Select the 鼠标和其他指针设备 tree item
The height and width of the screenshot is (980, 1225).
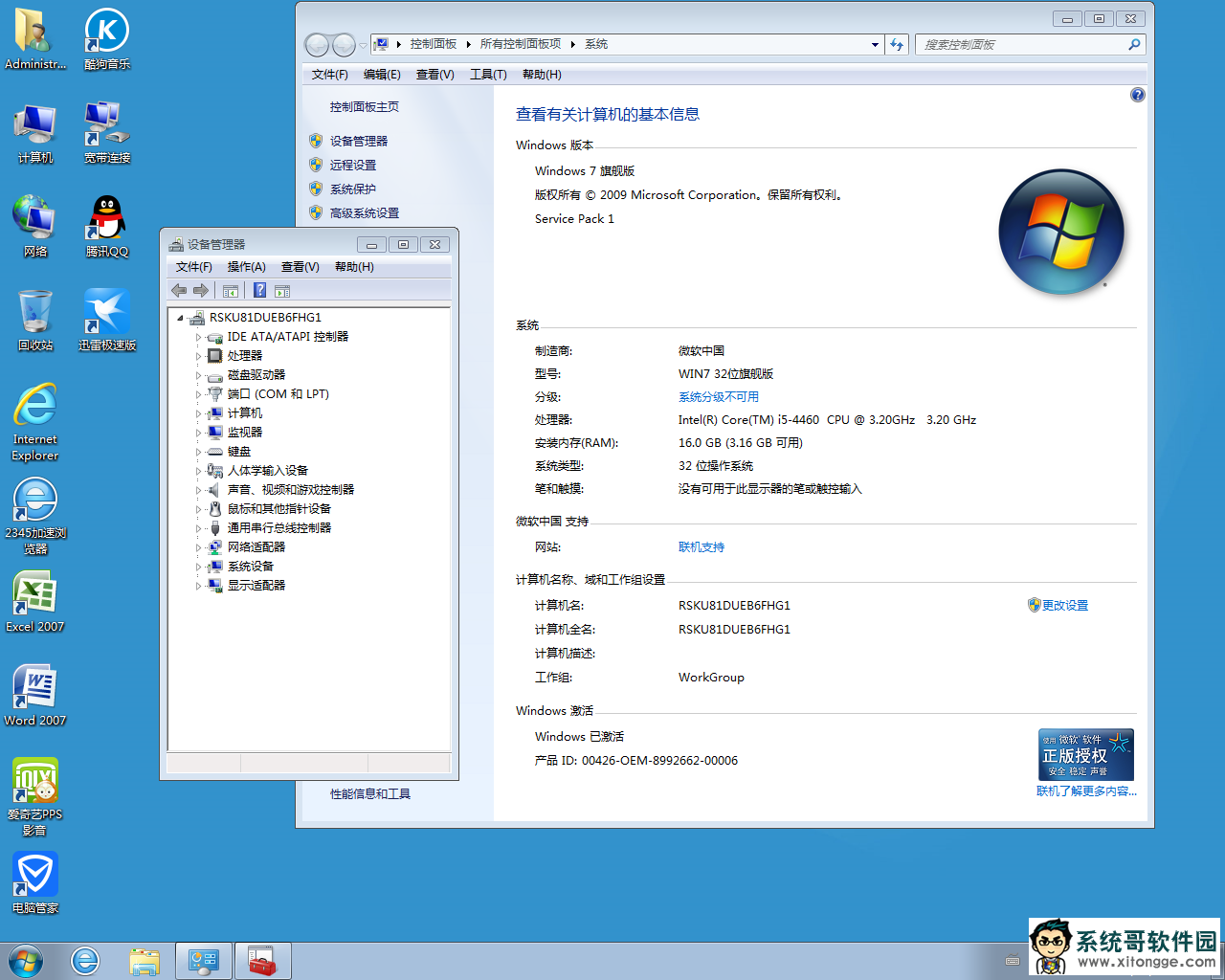(x=279, y=509)
